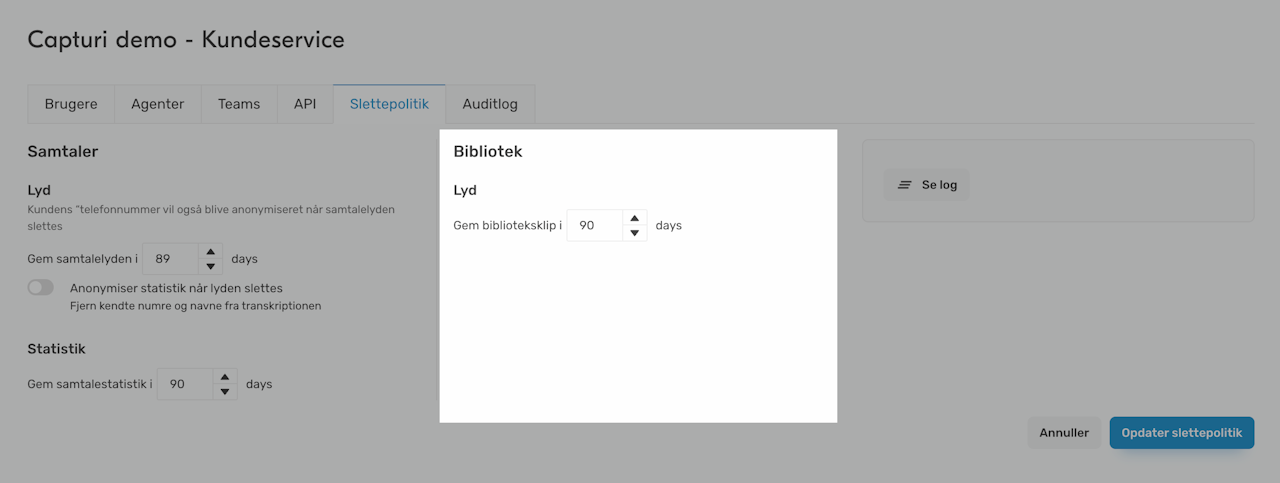Select the biblioteksklip days input field
The width and height of the screenshot is (1280, 483).
(x=594, y=226)
